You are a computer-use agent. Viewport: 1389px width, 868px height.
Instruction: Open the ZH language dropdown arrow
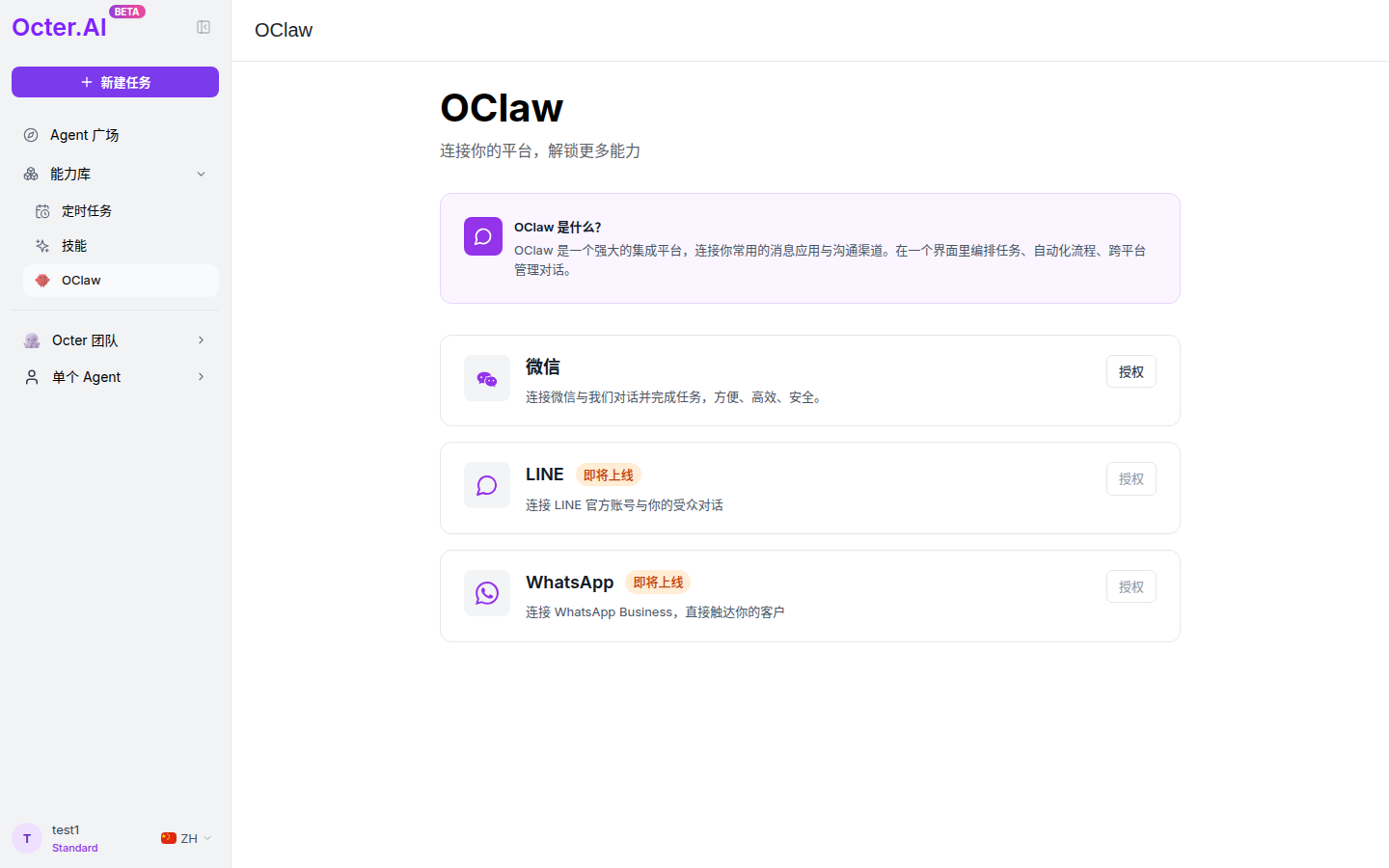pyautogui.click(x=207, y=838)
